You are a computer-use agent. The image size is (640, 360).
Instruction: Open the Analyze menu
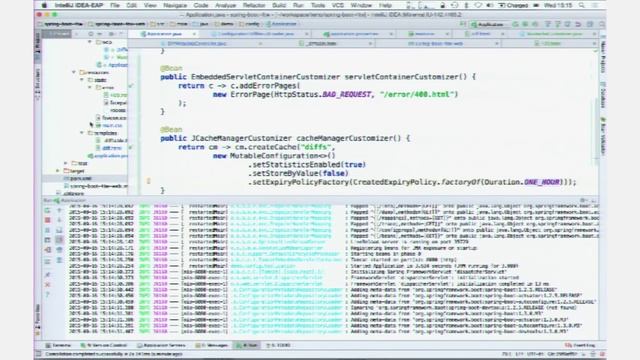click(225, 5)
